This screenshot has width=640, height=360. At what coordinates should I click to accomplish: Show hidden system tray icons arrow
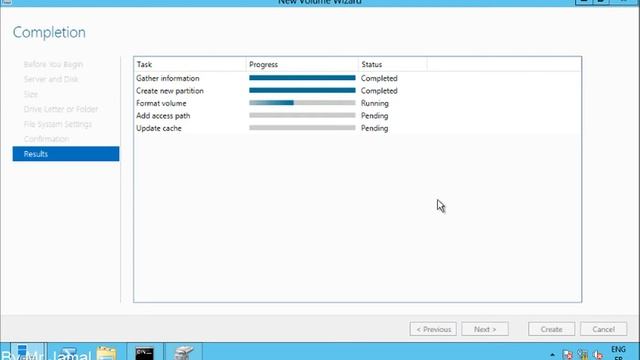click(x=552, y=355)
